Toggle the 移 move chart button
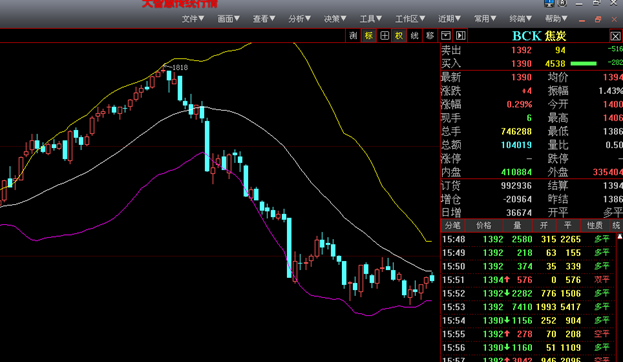 click(430, 36)
